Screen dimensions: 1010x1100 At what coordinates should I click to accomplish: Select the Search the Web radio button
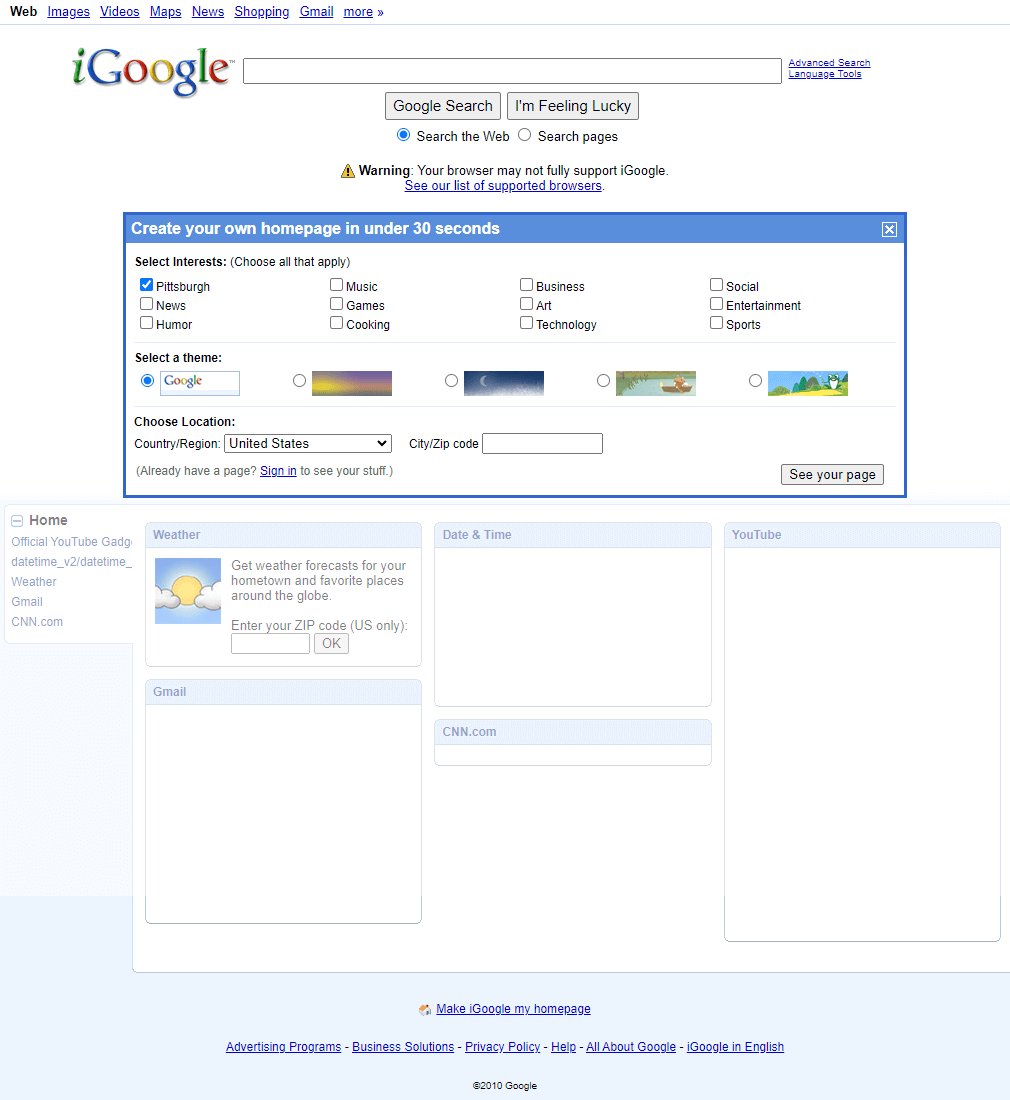403,135
